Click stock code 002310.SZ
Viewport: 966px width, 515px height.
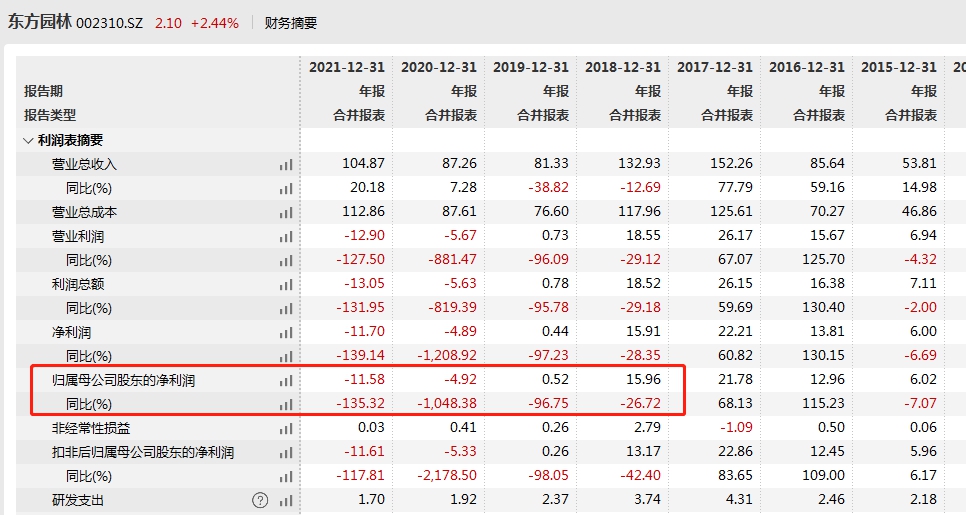tap(109, 23)
